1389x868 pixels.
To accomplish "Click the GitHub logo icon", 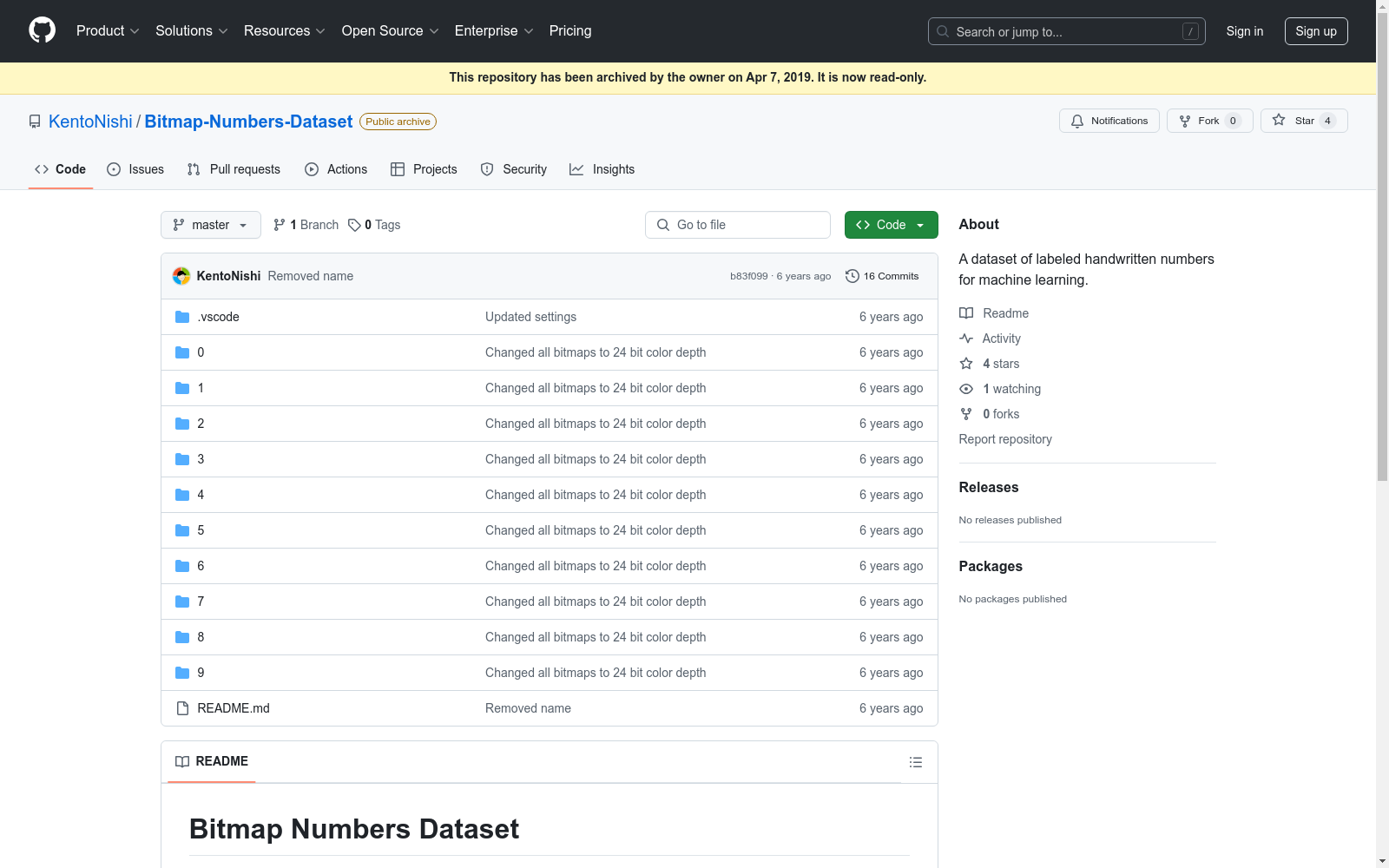I will (x=42, y=30).
